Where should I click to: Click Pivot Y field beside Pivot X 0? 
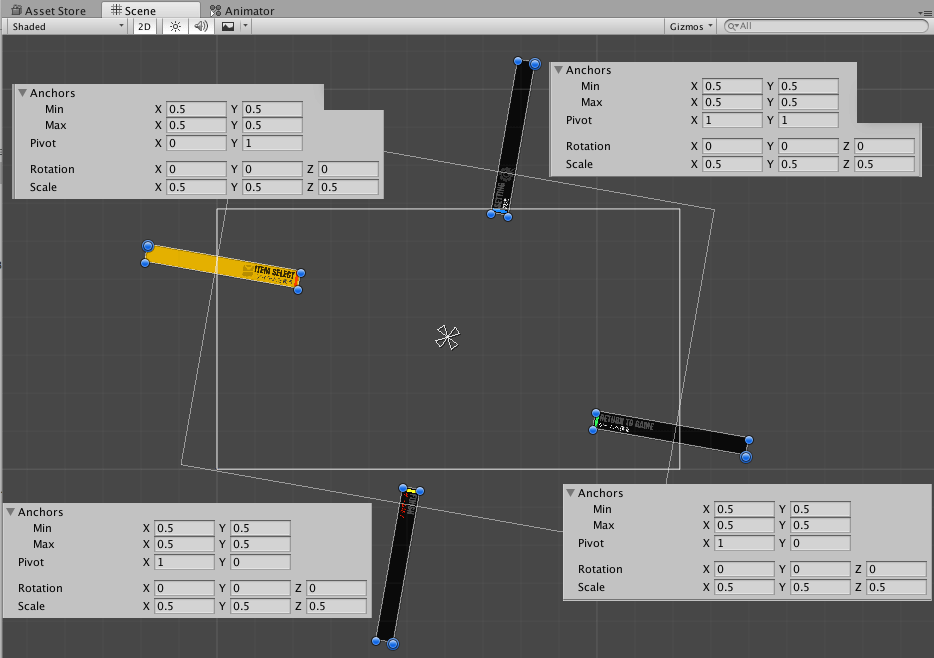point(272,143)
